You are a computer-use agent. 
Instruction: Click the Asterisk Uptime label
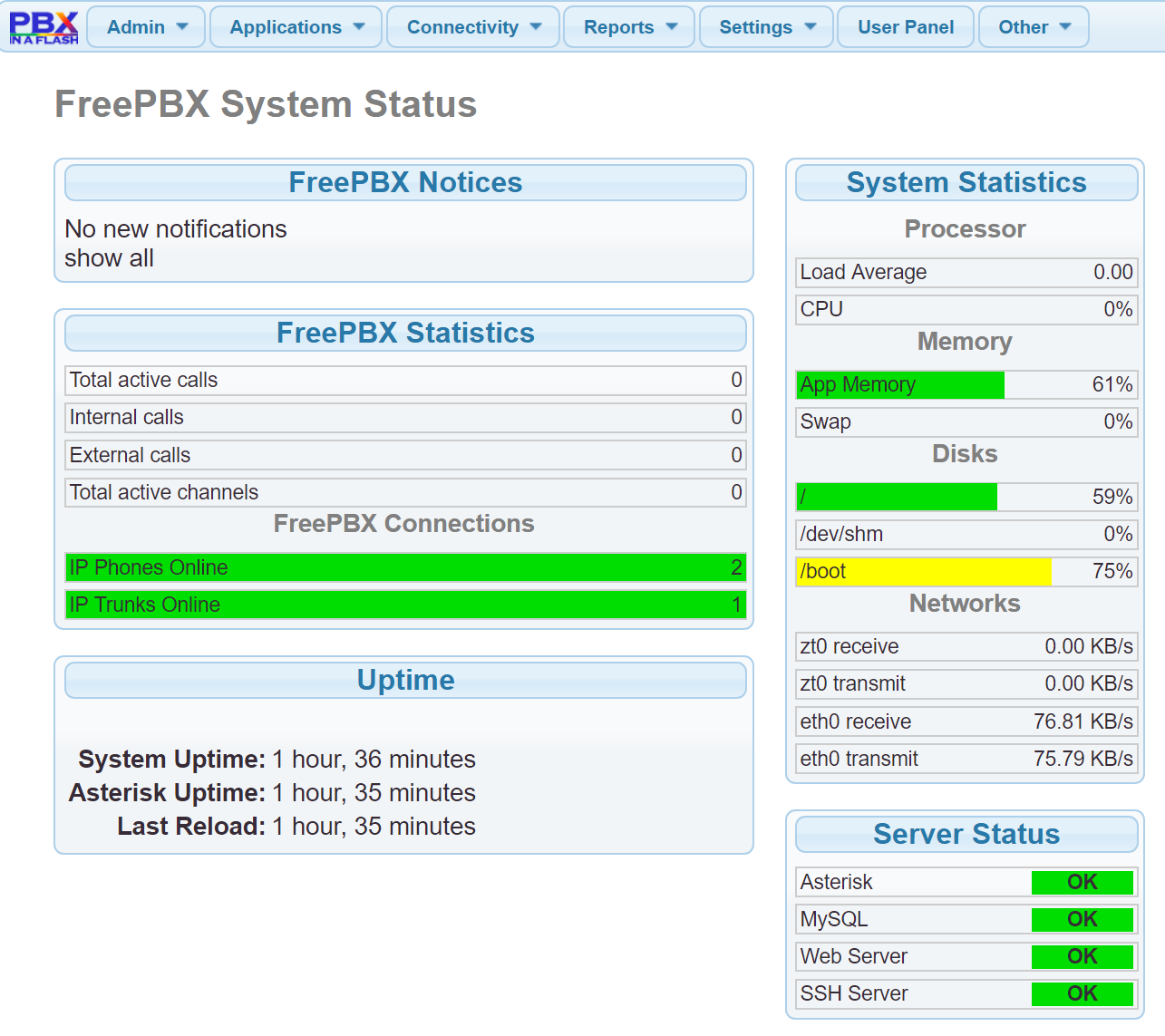point(168,793)
